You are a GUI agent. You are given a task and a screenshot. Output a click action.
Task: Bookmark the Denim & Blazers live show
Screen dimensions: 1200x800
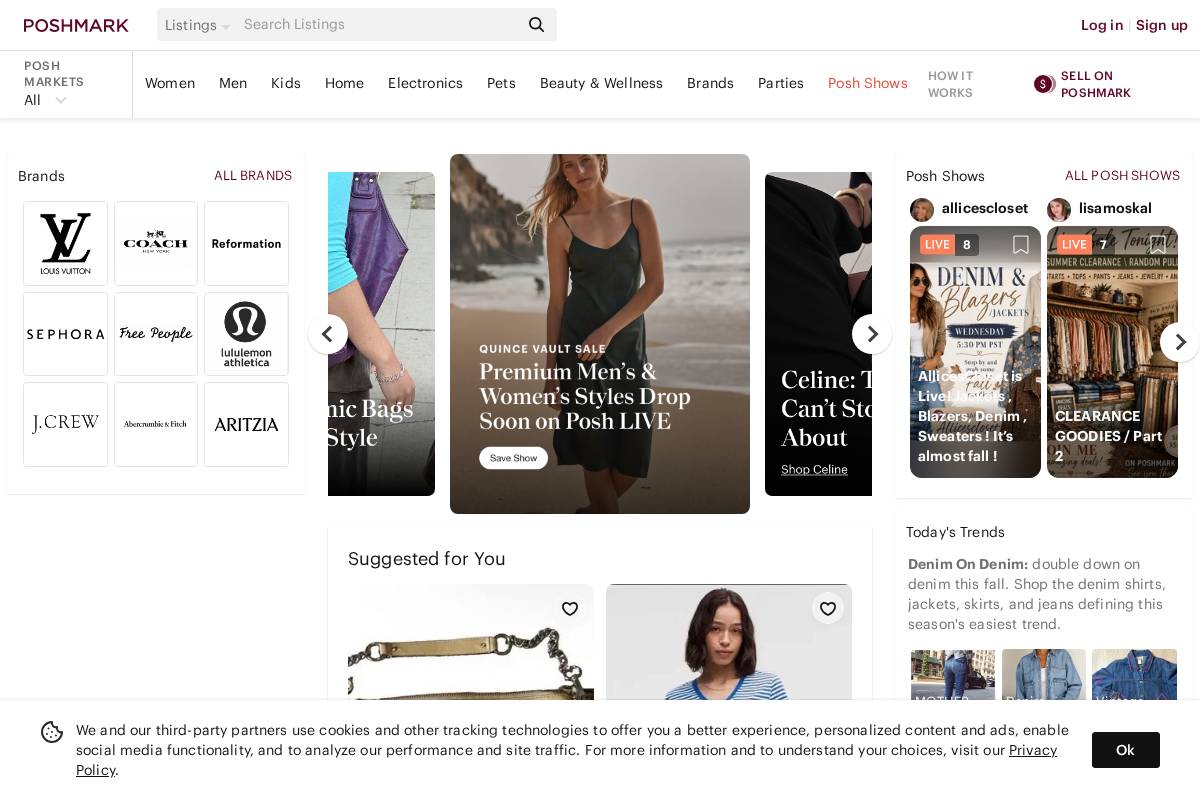(1021, 245)
